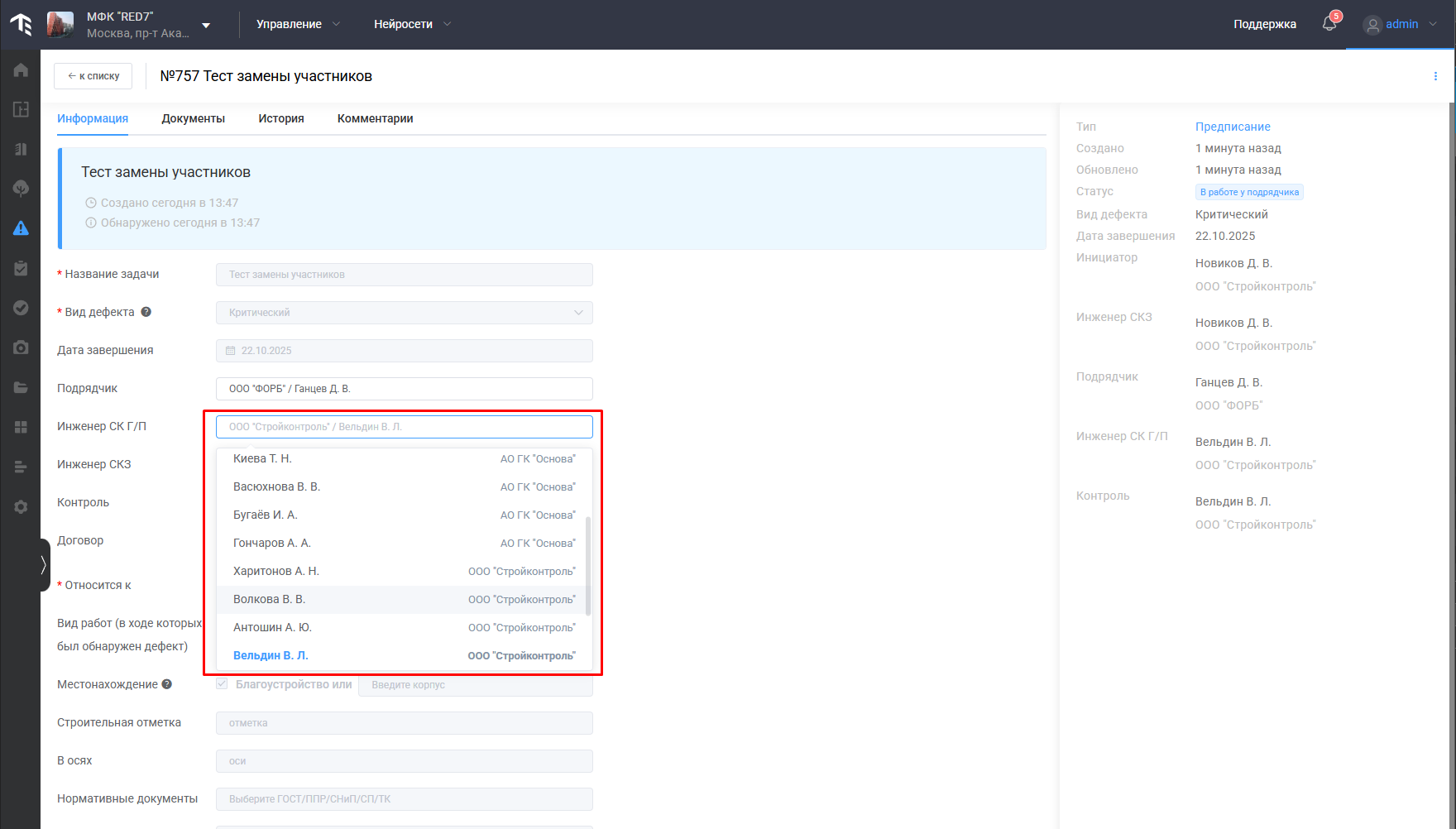The image size is (1456, 829).
Task: Click help icon beside Местонахождение
Action: tap(167, 684)
